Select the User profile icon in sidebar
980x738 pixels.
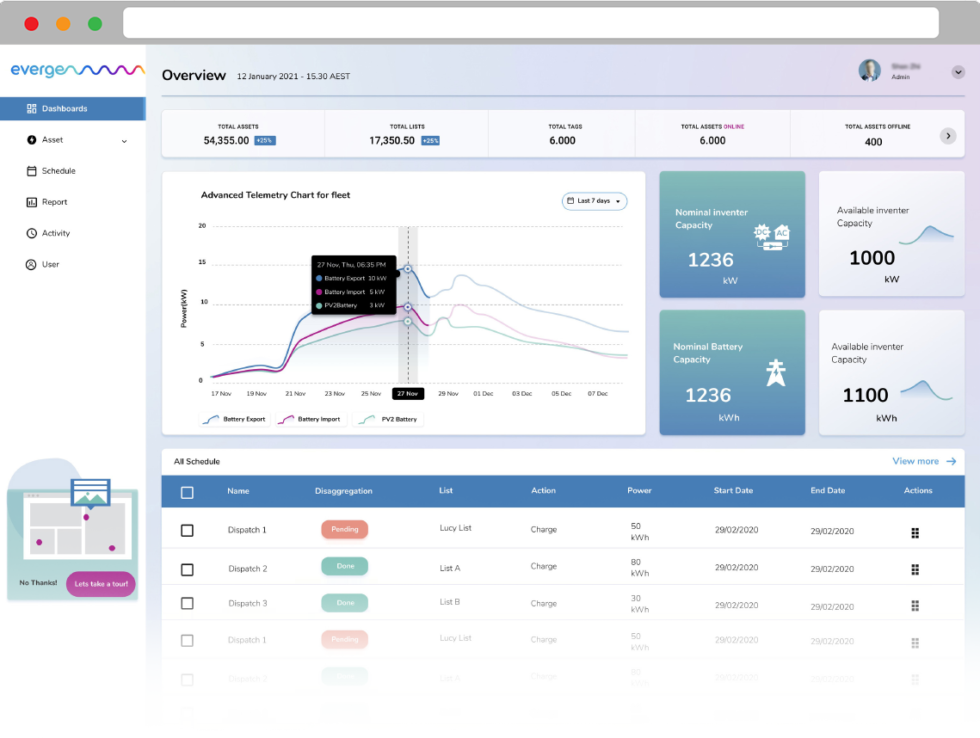click(x=33, y=264)
